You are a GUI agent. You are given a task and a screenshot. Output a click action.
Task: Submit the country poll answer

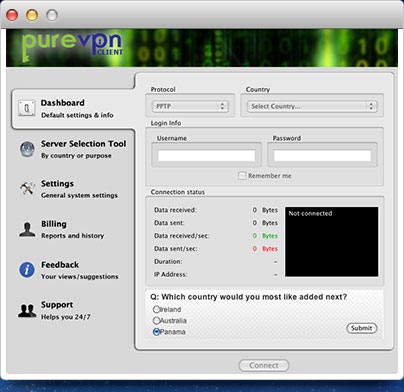coord(362,328)
